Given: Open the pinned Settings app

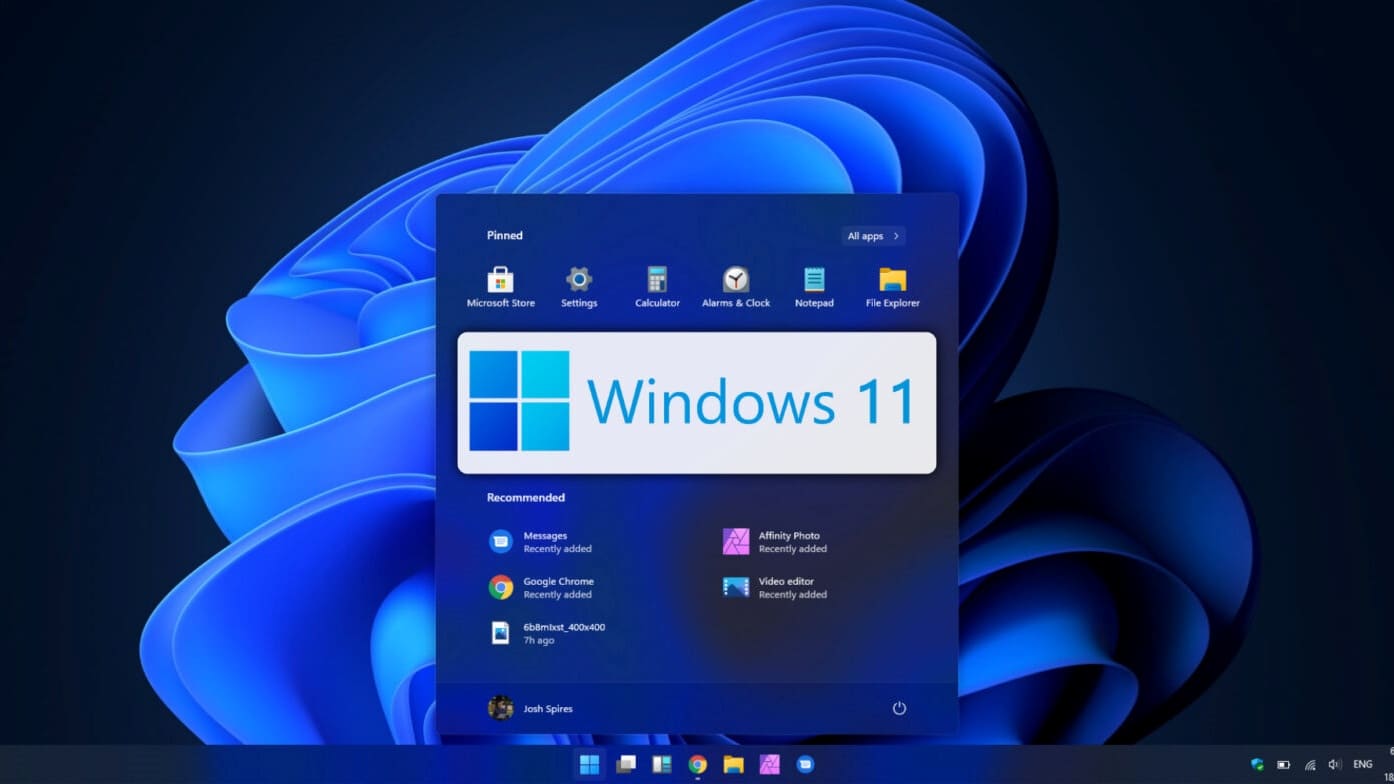Looking at the screenshot, I should click(x=579, y=287).
